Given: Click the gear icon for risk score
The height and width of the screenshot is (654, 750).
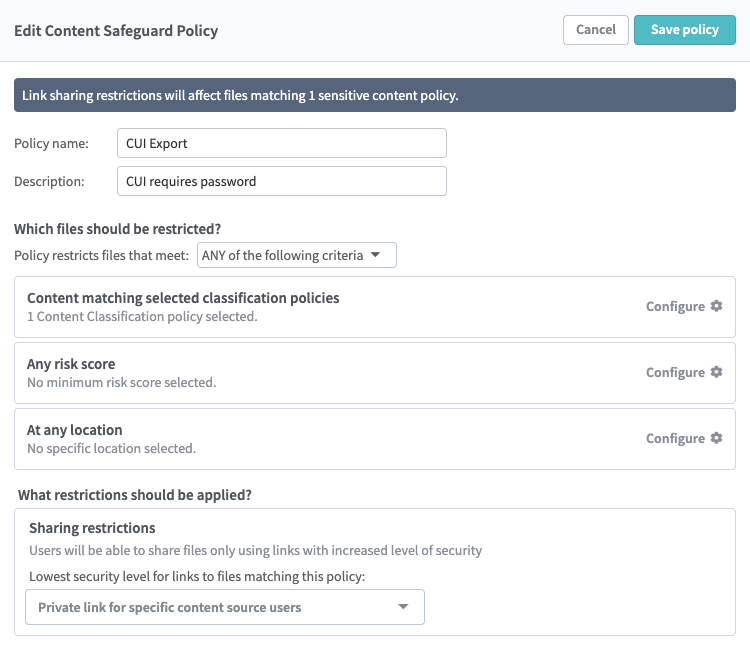Looking at the screenshot, I should pyautogui.click(x=716, y=372).
